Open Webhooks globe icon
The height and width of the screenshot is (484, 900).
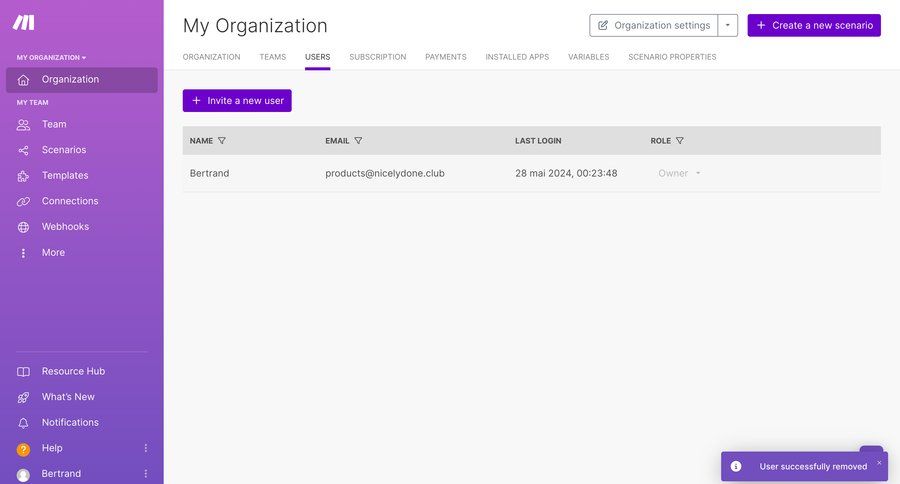tap(23, 227)
